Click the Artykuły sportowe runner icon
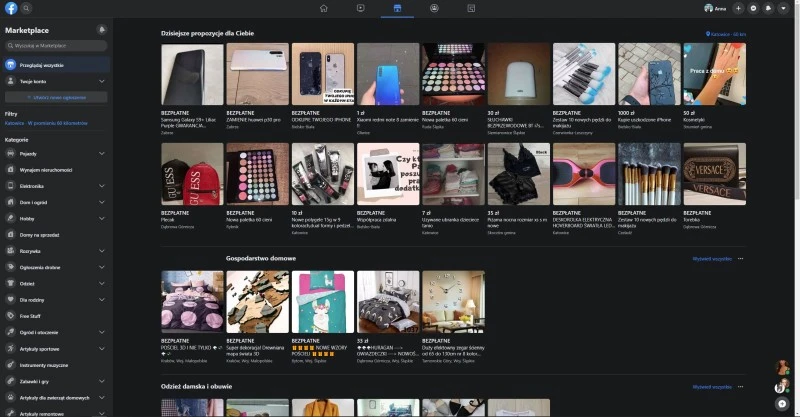800x417 pixels. pos(10,349)
